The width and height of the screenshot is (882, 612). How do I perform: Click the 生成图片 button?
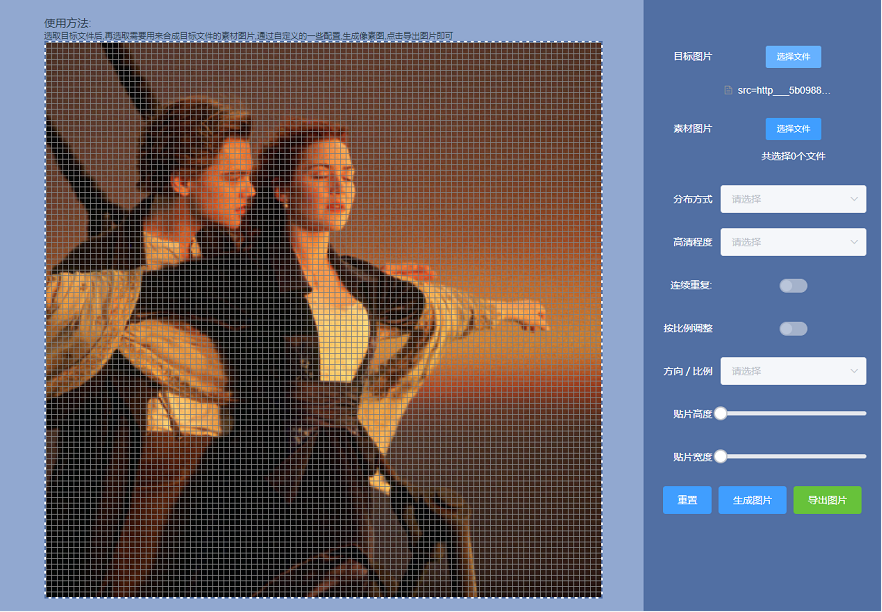pyautogui.click(x=752, y=500)
